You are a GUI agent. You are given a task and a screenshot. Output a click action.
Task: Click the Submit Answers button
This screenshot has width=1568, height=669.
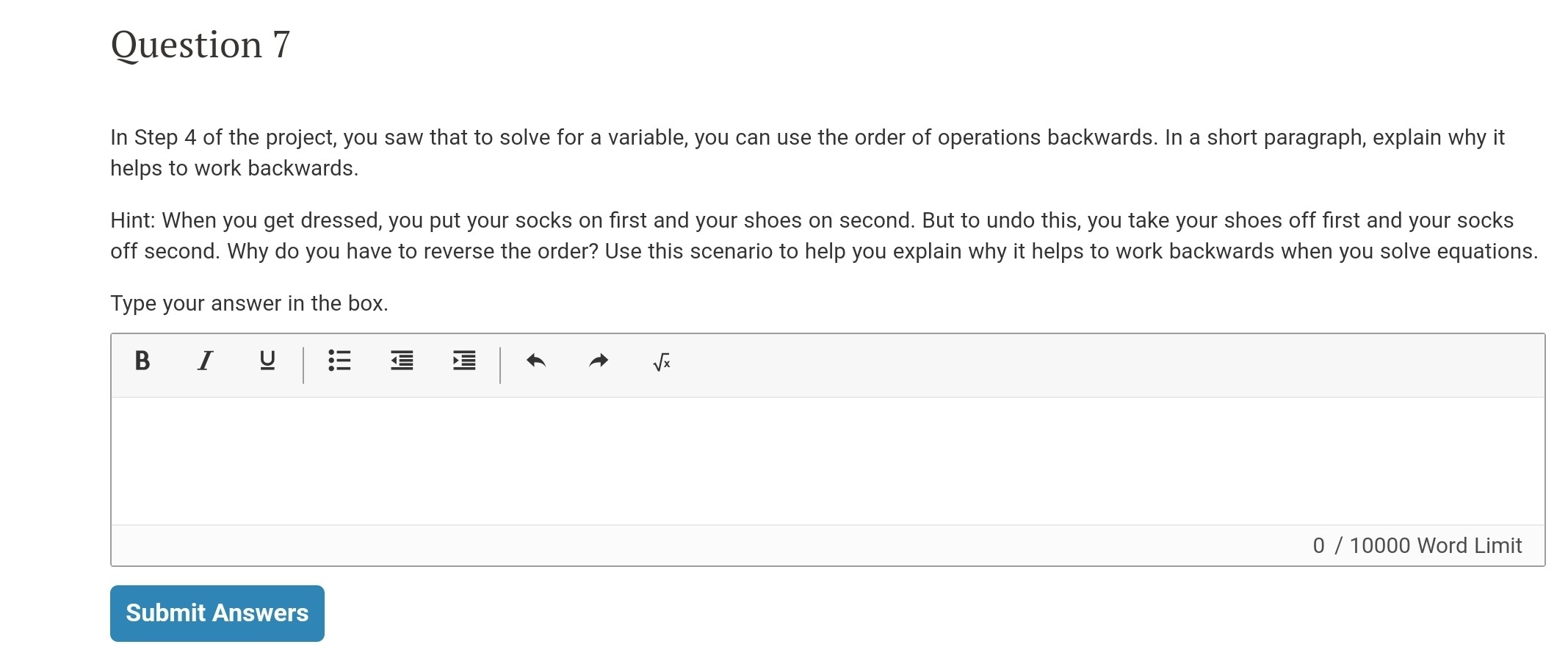coord(217,613)
